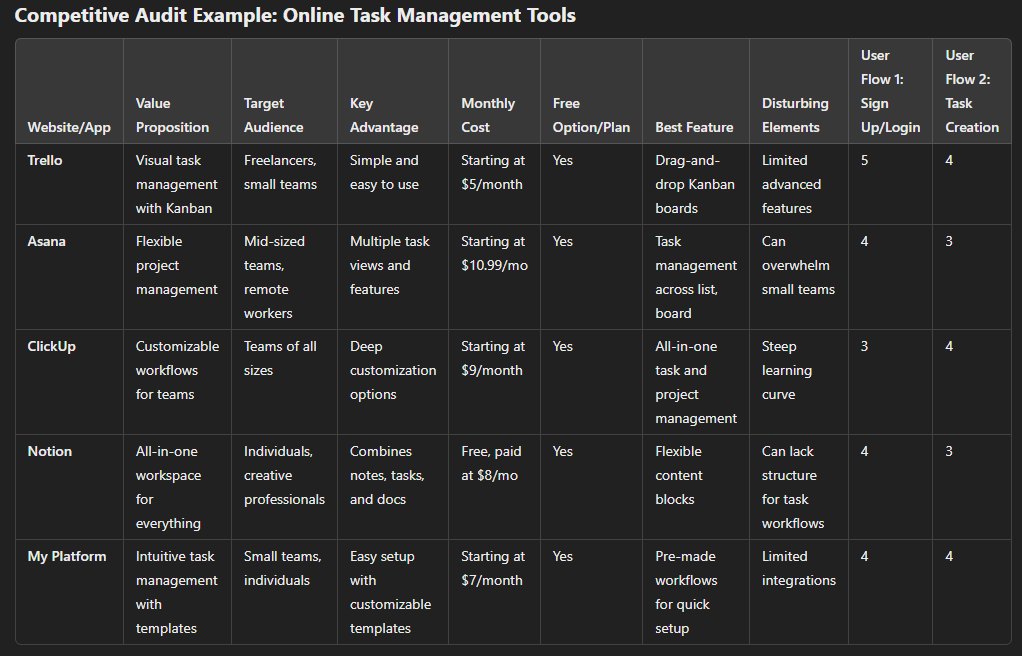Select the Disturbing Elements column header
The height and width of the screenshot is (656, 1022).
[795, 115]
